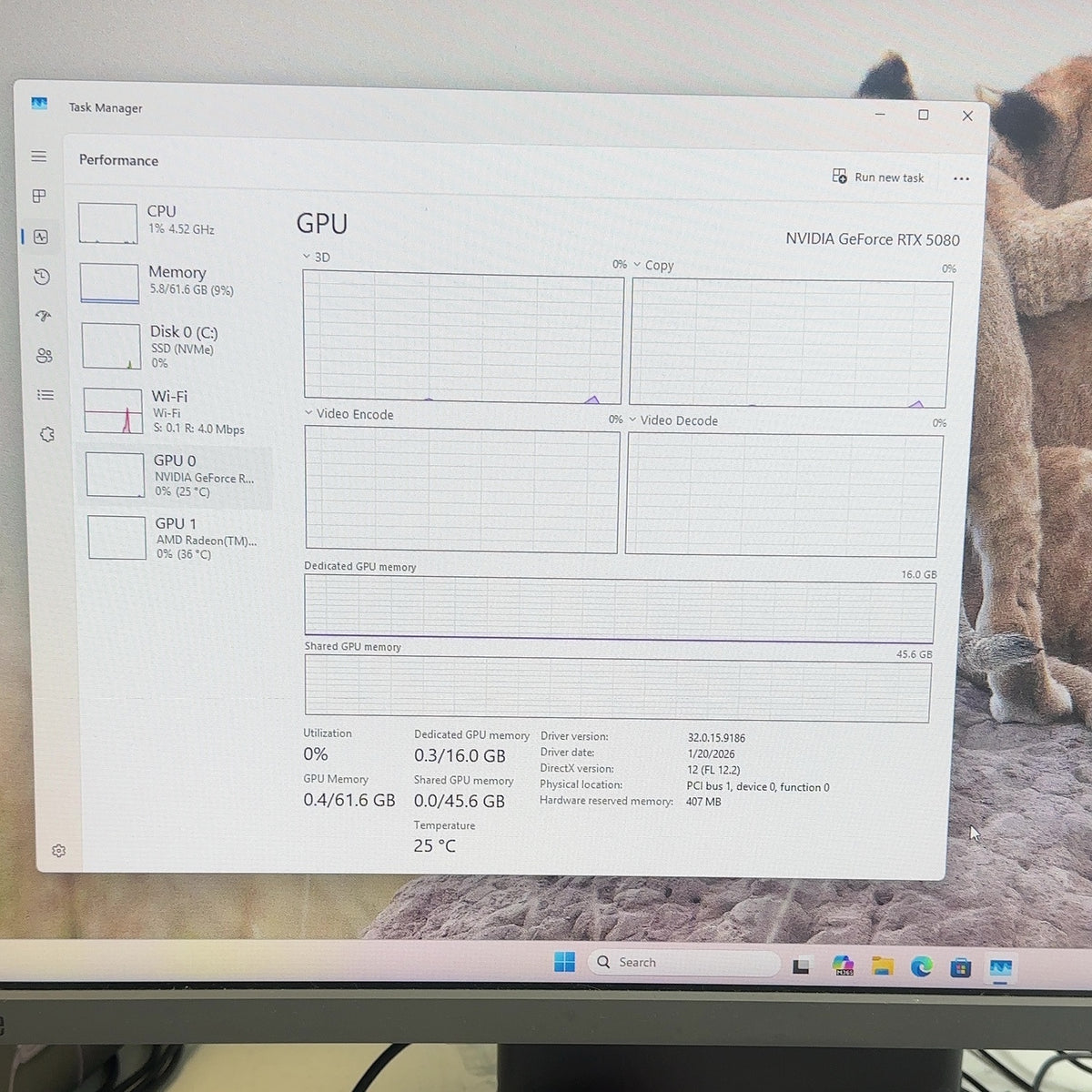Click the Dedicated GPU memory graph

pyautogui.click(x=619, y=609)
